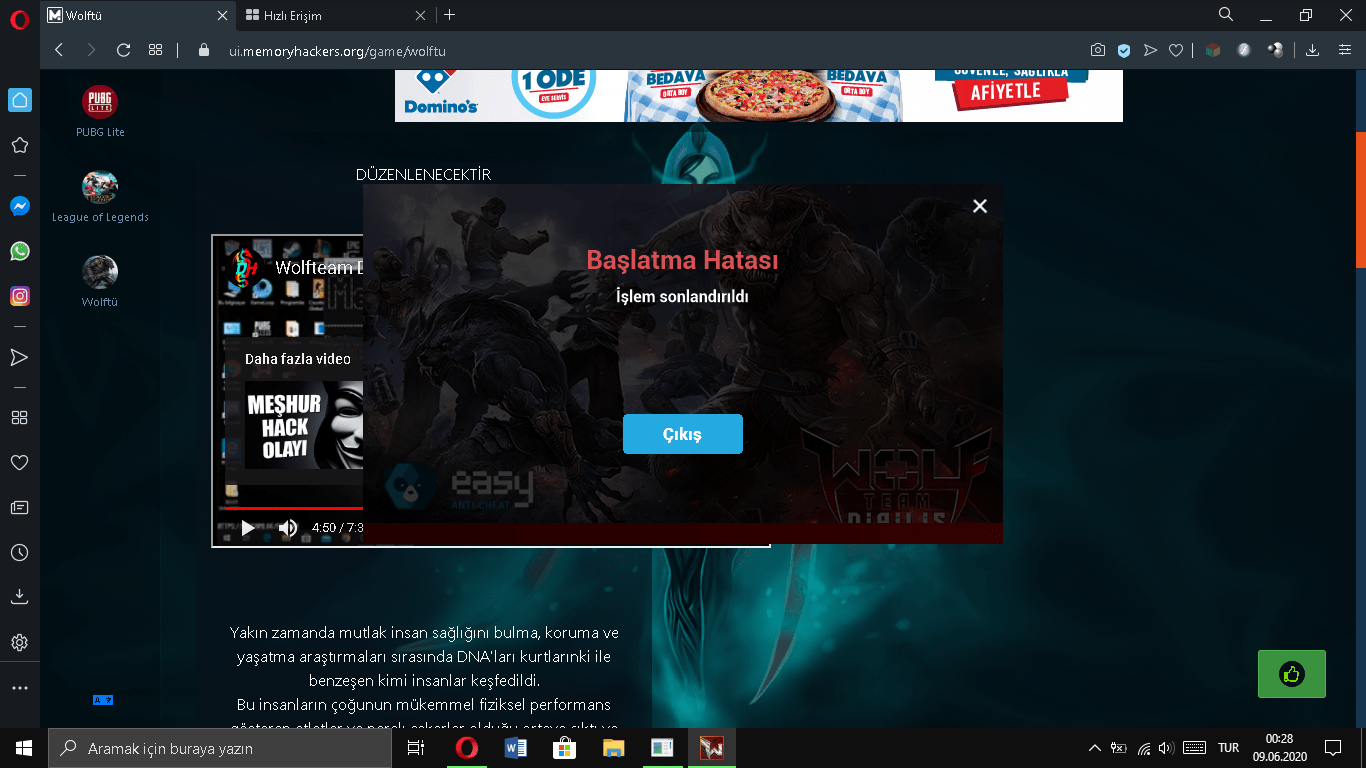Image resolution: width=1366 pixels, height=768 pixels.
Task: Click the Çıkış button in error dialog
Action: point(683,434)
